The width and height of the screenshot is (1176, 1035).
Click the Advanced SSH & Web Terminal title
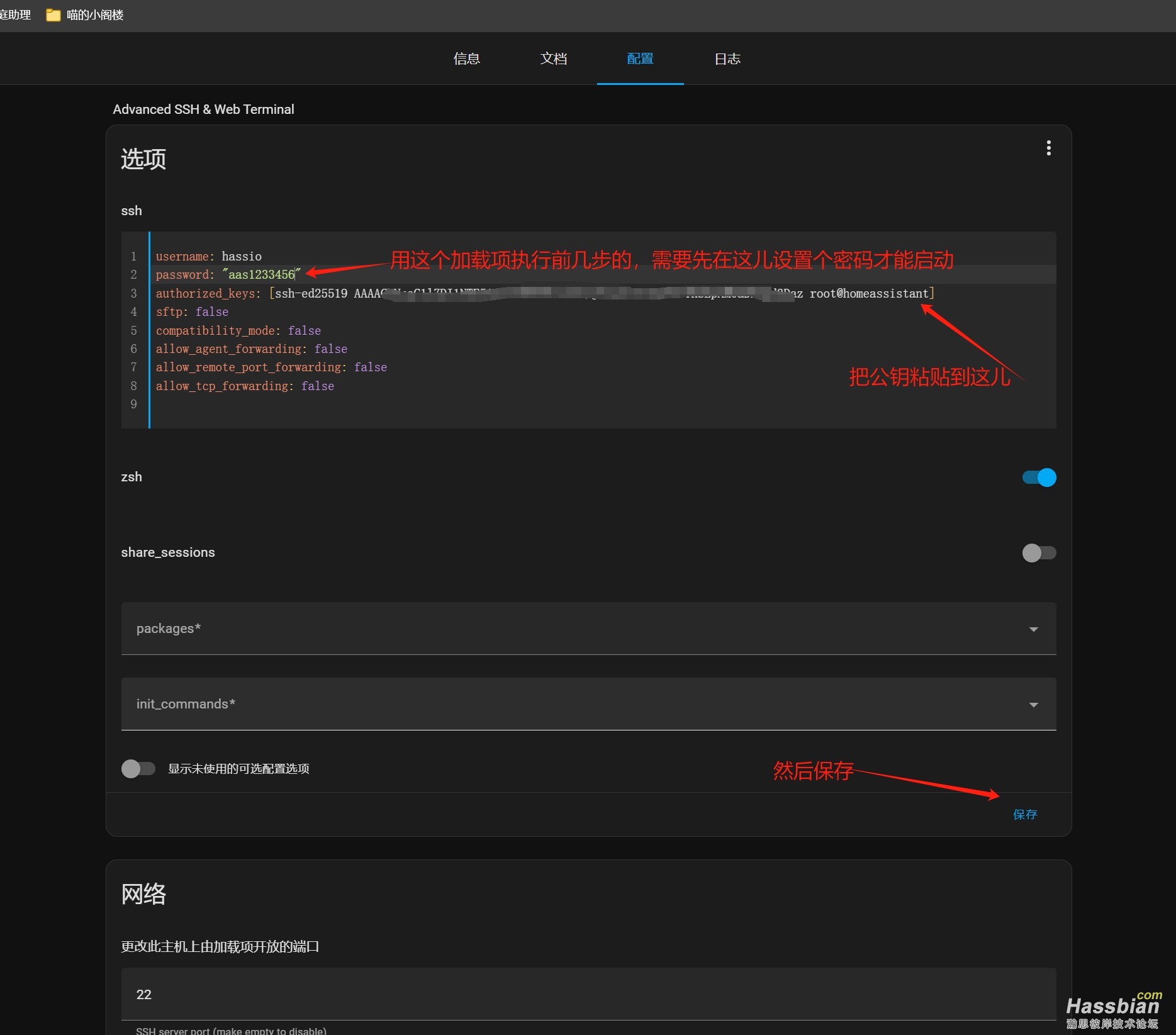[203, 109]
